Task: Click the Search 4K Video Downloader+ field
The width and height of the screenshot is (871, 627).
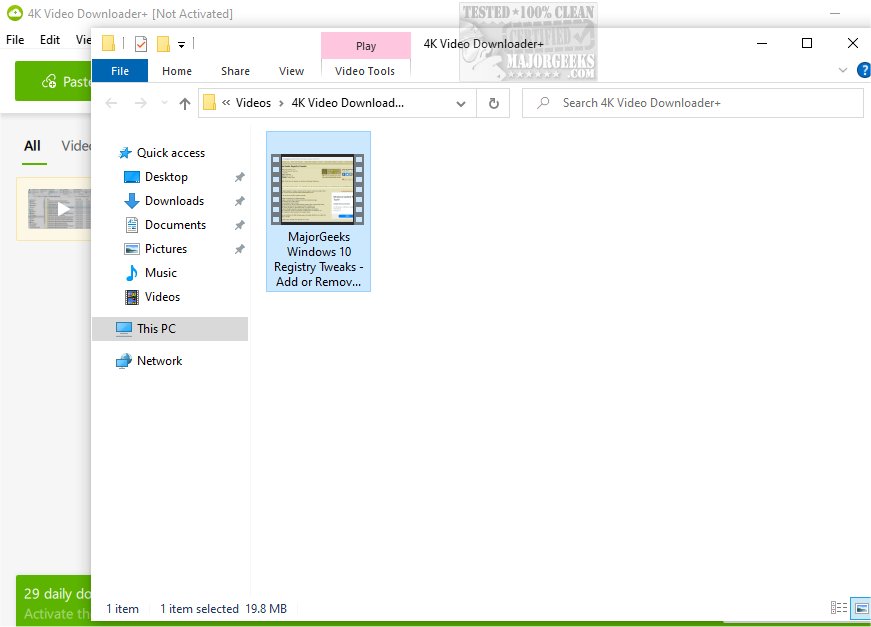Action: (x=693, y=103)
